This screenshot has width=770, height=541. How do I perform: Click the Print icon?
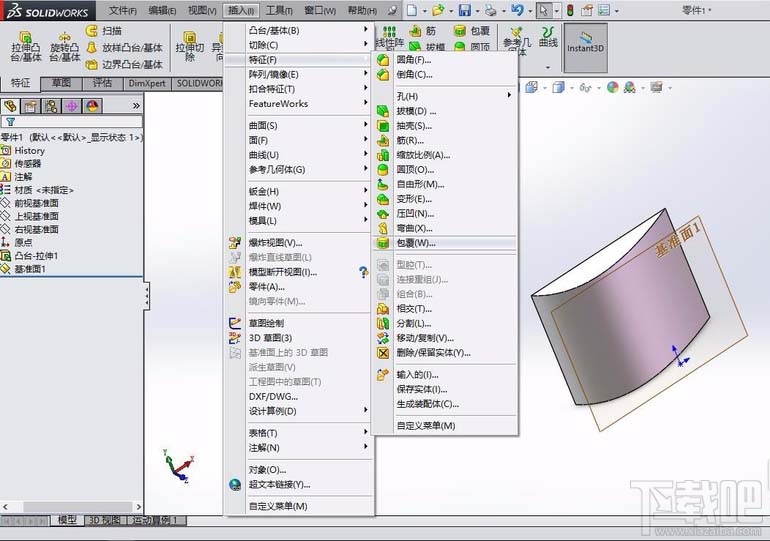pos(491,10)
